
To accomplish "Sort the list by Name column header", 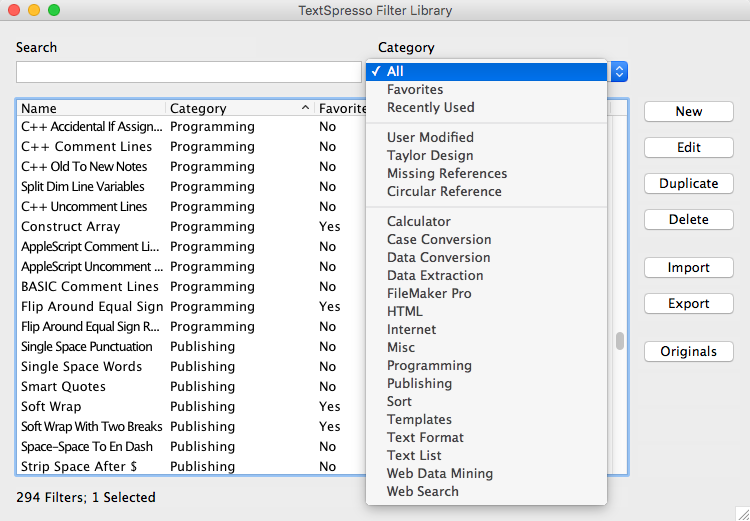I will (x=92, y=109).
